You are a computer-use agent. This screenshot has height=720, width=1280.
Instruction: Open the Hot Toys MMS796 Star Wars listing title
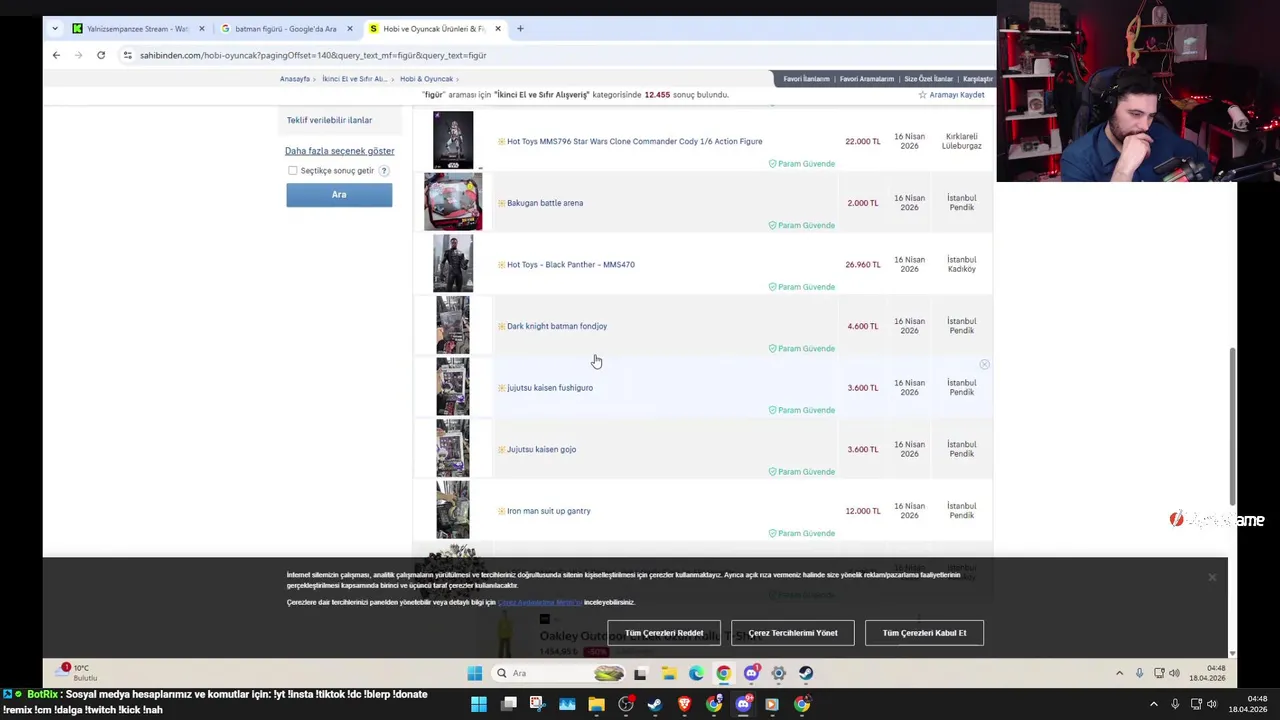tap(634, 141)
